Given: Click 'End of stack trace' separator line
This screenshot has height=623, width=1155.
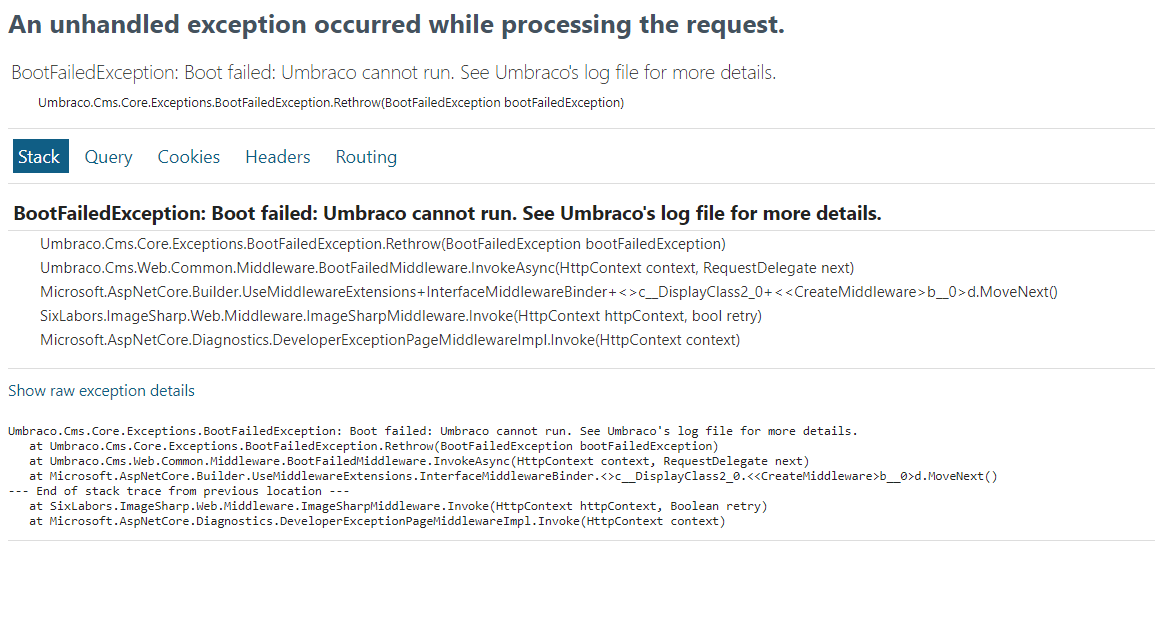Looking at the screenshot, I should point(178,491).
